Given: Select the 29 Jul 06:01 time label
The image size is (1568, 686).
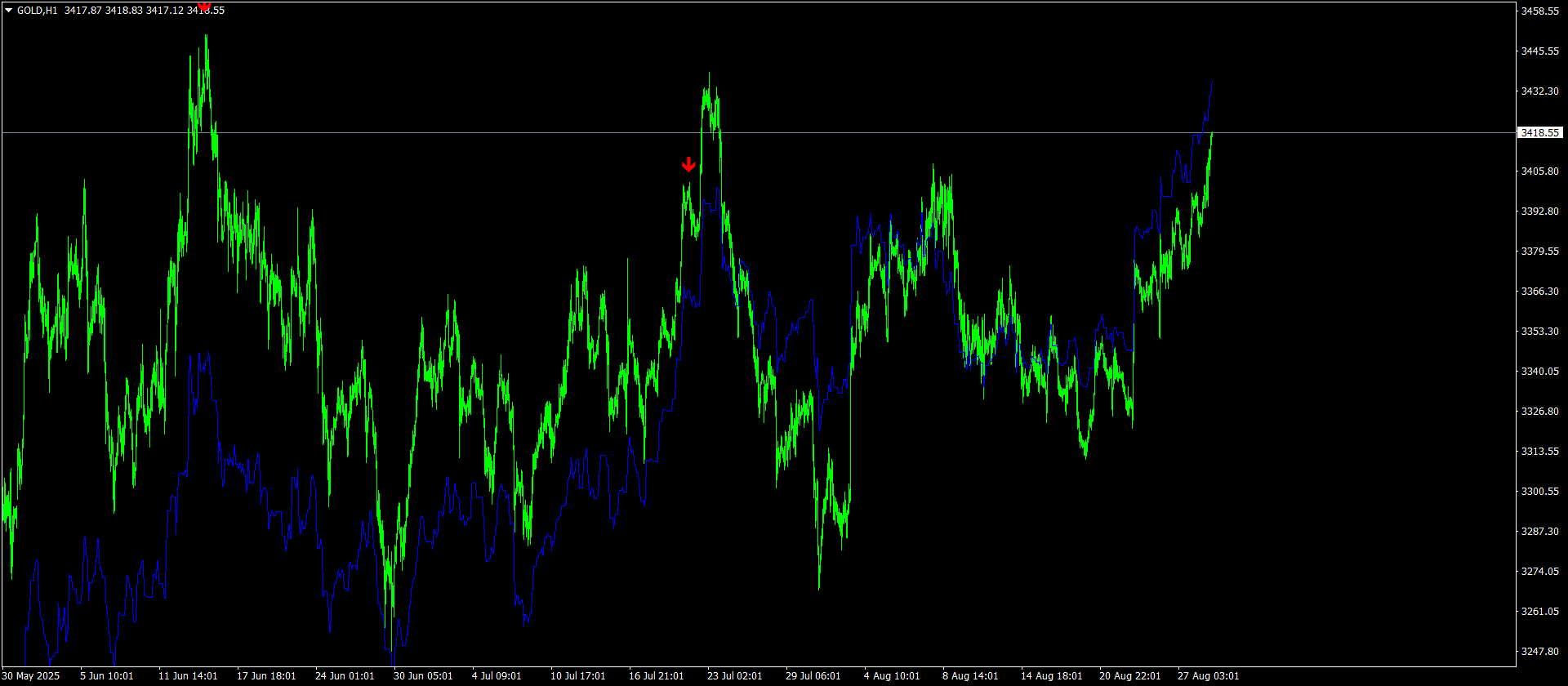Looking at the screenshot, I should (x=813, y=676).
